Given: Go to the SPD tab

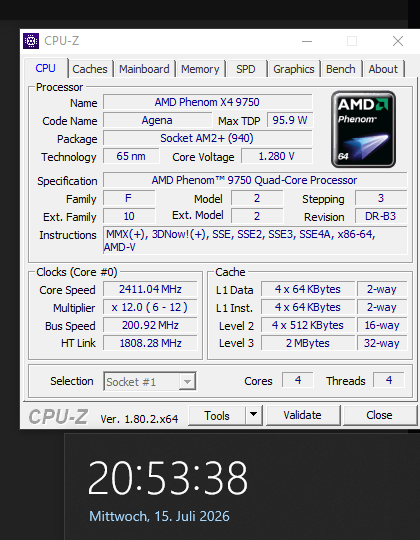Looking at the screenshot, I should [x=246, y=69].
